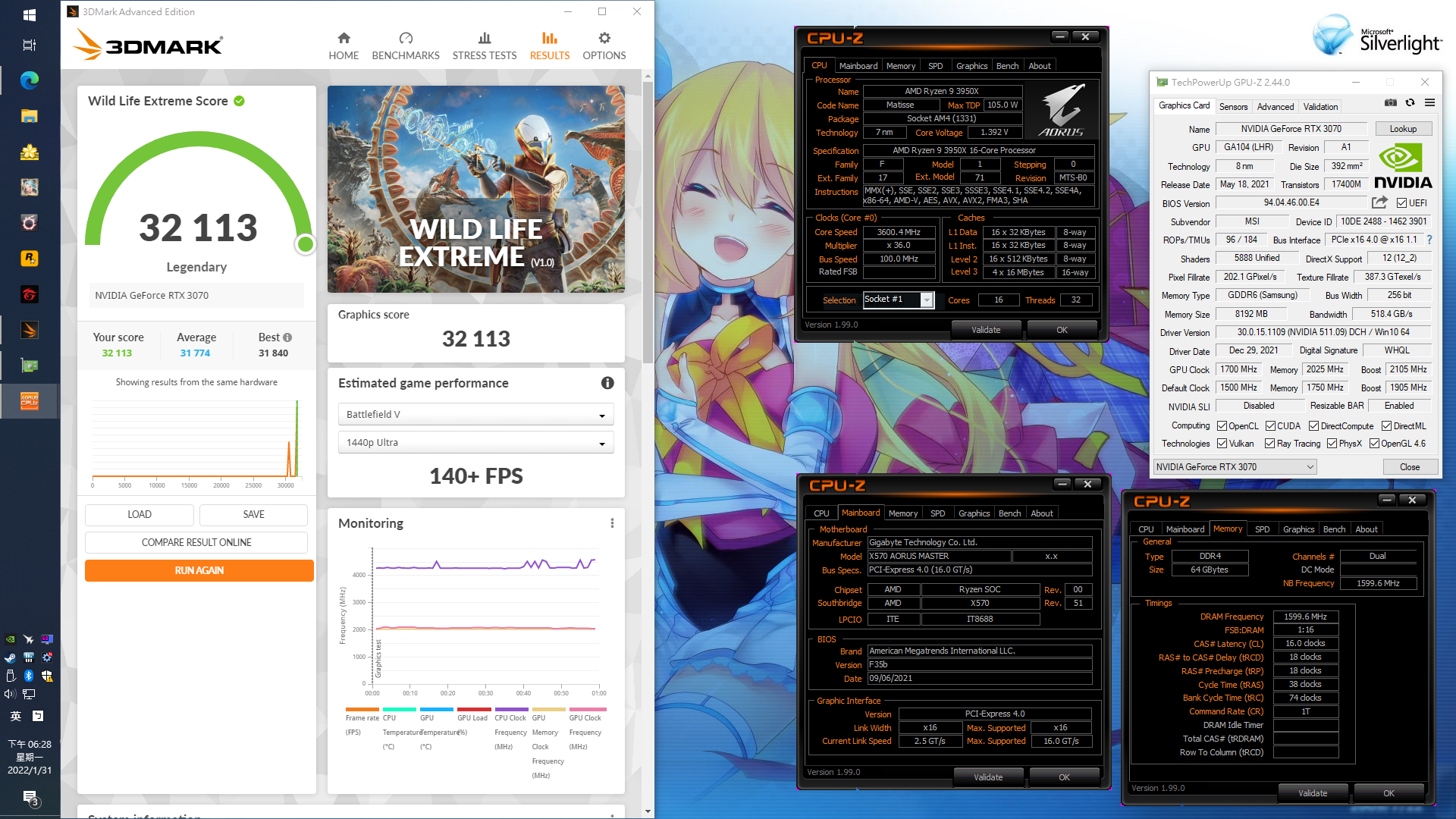Click the Bluetooth tray icon
1456x819 pixels.
(x=28, y=676)
